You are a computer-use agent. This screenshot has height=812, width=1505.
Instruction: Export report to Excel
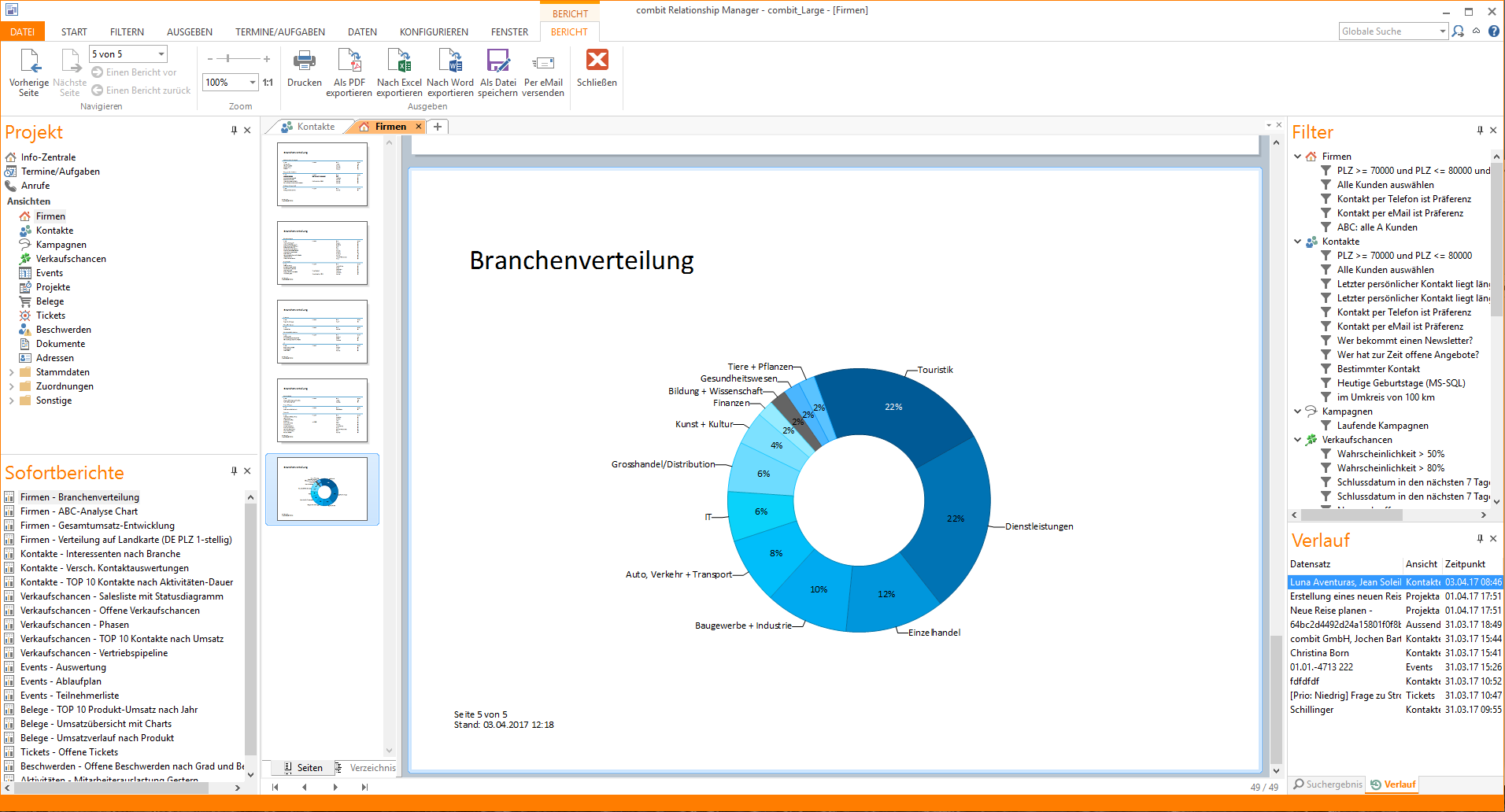(x=399, y=61)
